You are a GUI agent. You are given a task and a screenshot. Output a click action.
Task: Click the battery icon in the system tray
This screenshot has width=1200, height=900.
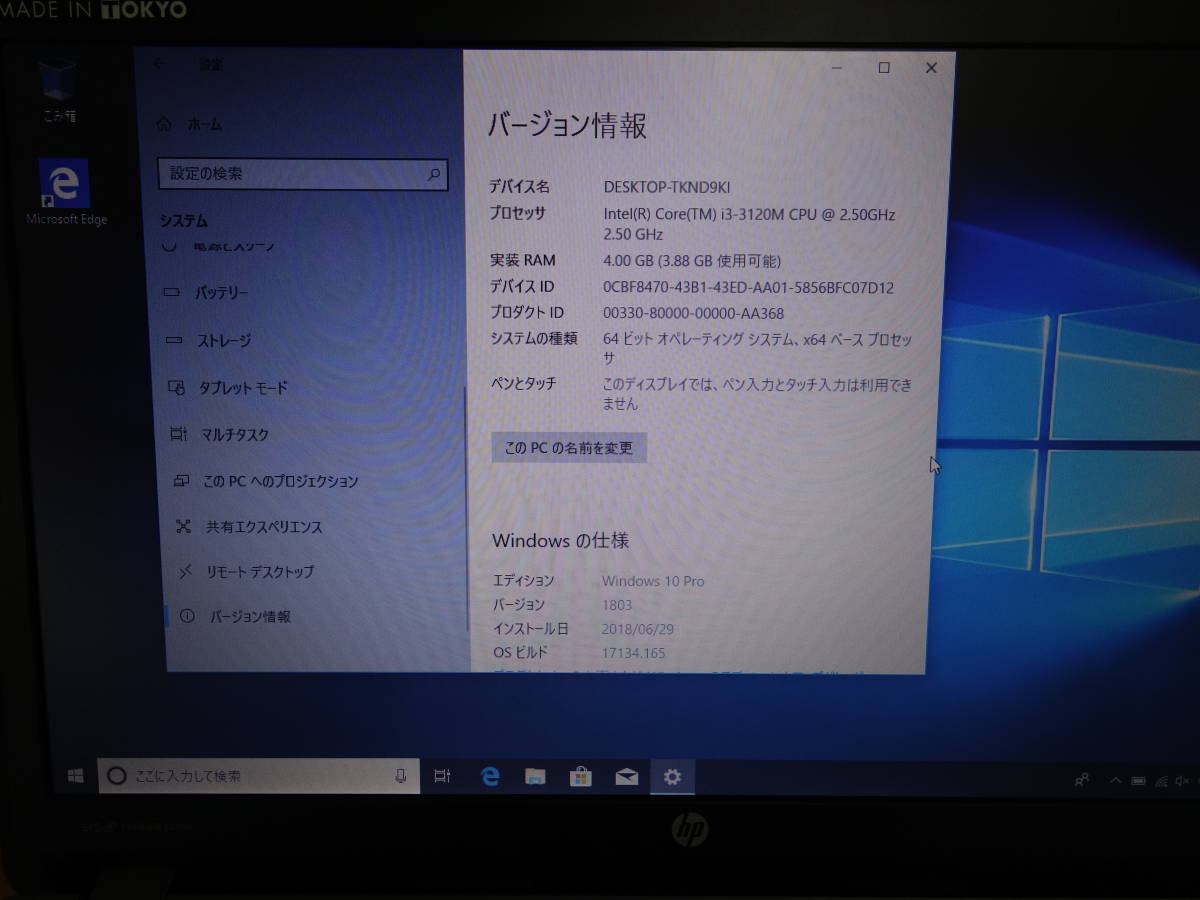coord(1139,780)
